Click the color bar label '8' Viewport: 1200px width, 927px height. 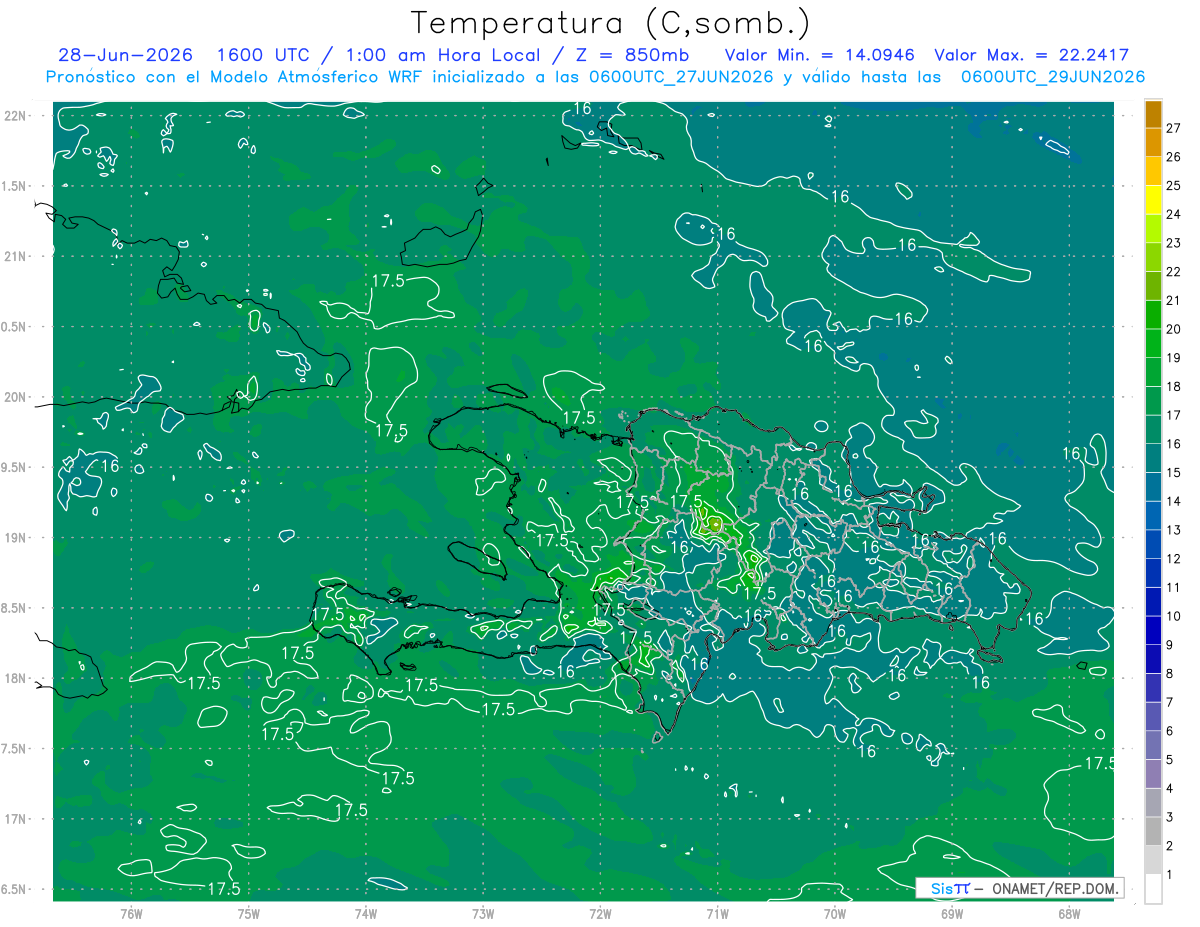pos(1170,674)
